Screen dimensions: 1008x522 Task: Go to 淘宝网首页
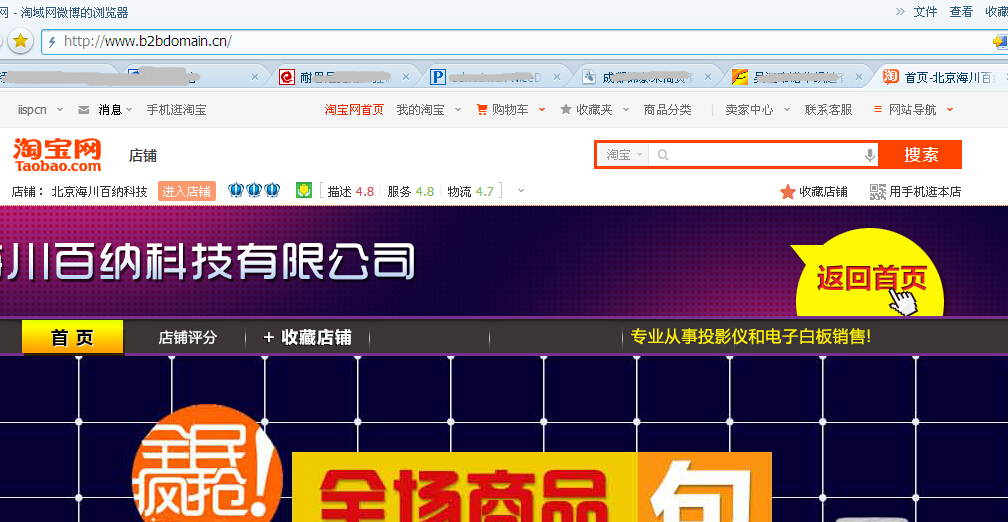click(354, 110)
